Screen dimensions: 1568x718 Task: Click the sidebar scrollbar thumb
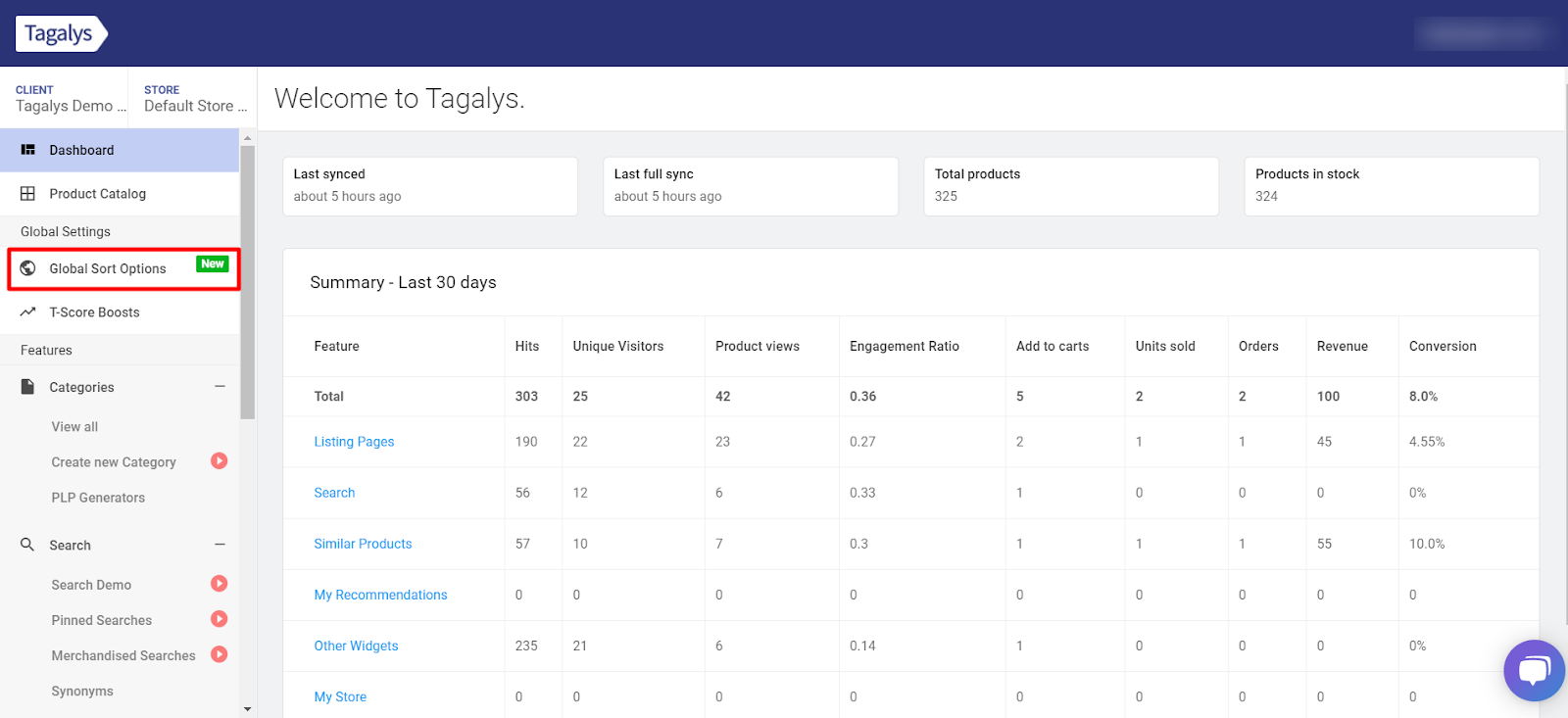[247, 282]
